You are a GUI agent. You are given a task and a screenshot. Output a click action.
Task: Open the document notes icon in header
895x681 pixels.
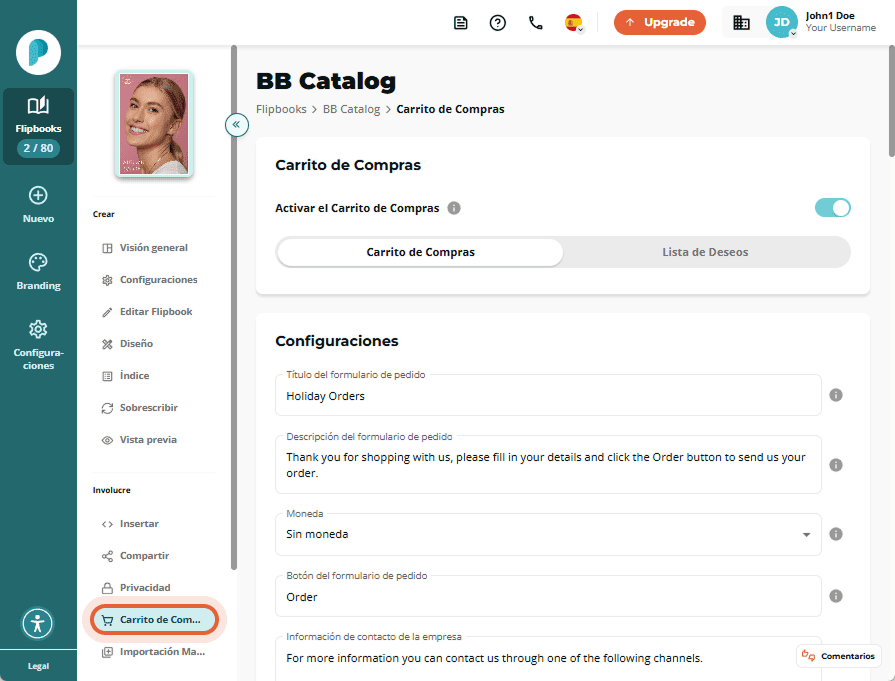tap(460, 23)
